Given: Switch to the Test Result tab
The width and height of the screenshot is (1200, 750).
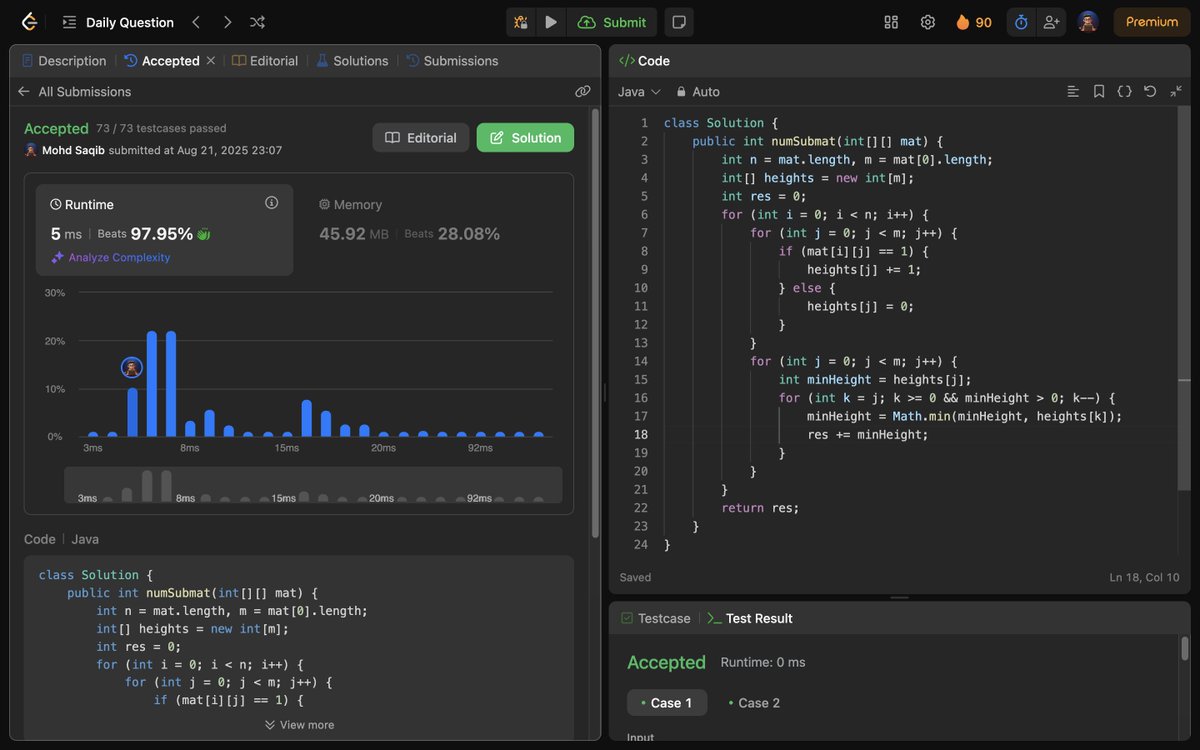Looking at the screenshot, I should point(749,618).
